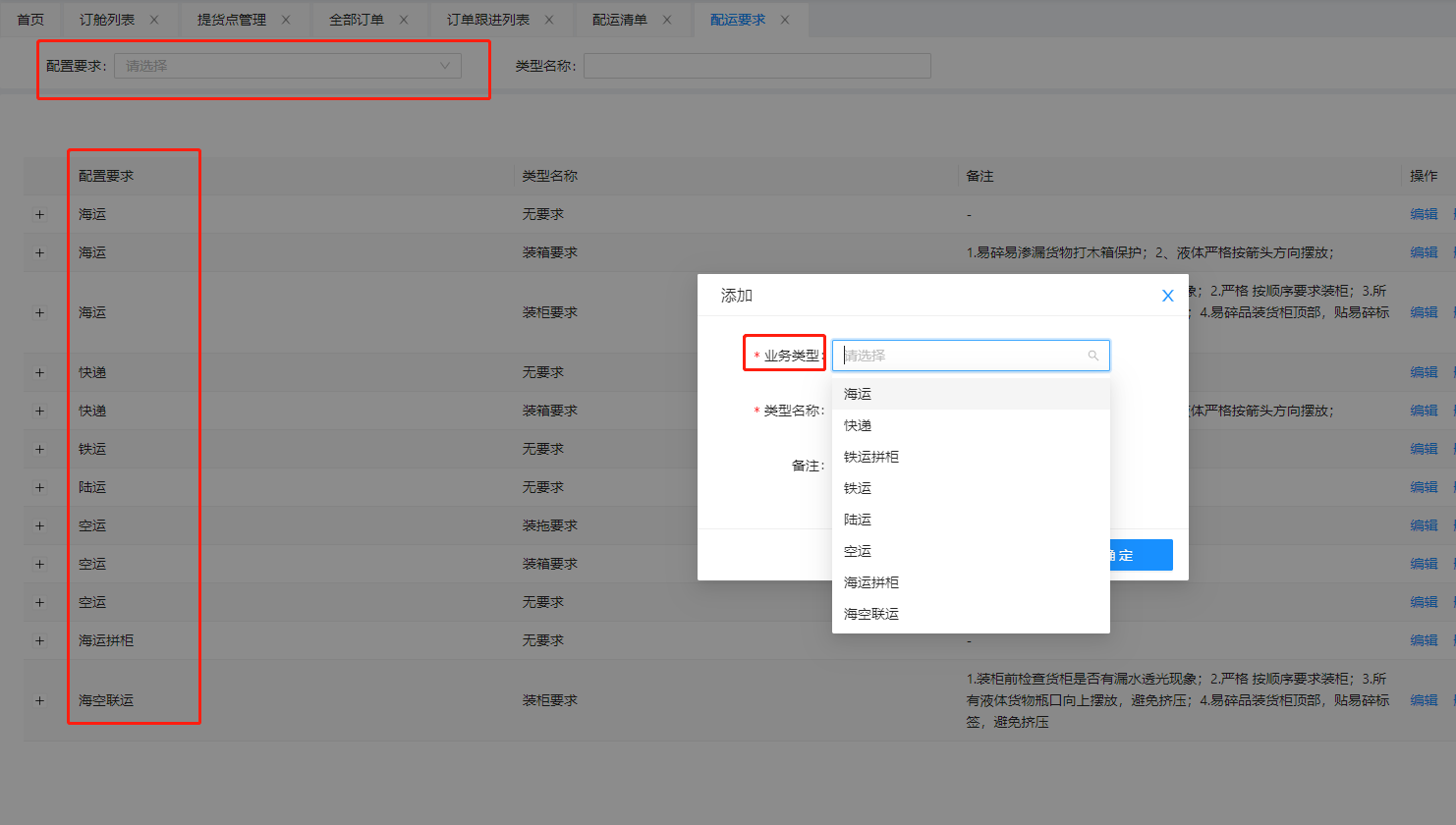
Task: Switch to the 首页 tab
Action: [30, 20]
